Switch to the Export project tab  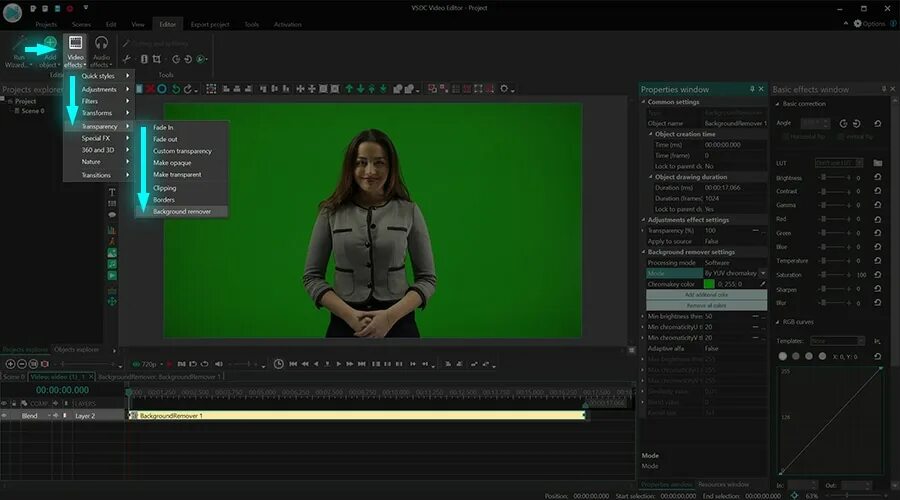click(210, 24)
